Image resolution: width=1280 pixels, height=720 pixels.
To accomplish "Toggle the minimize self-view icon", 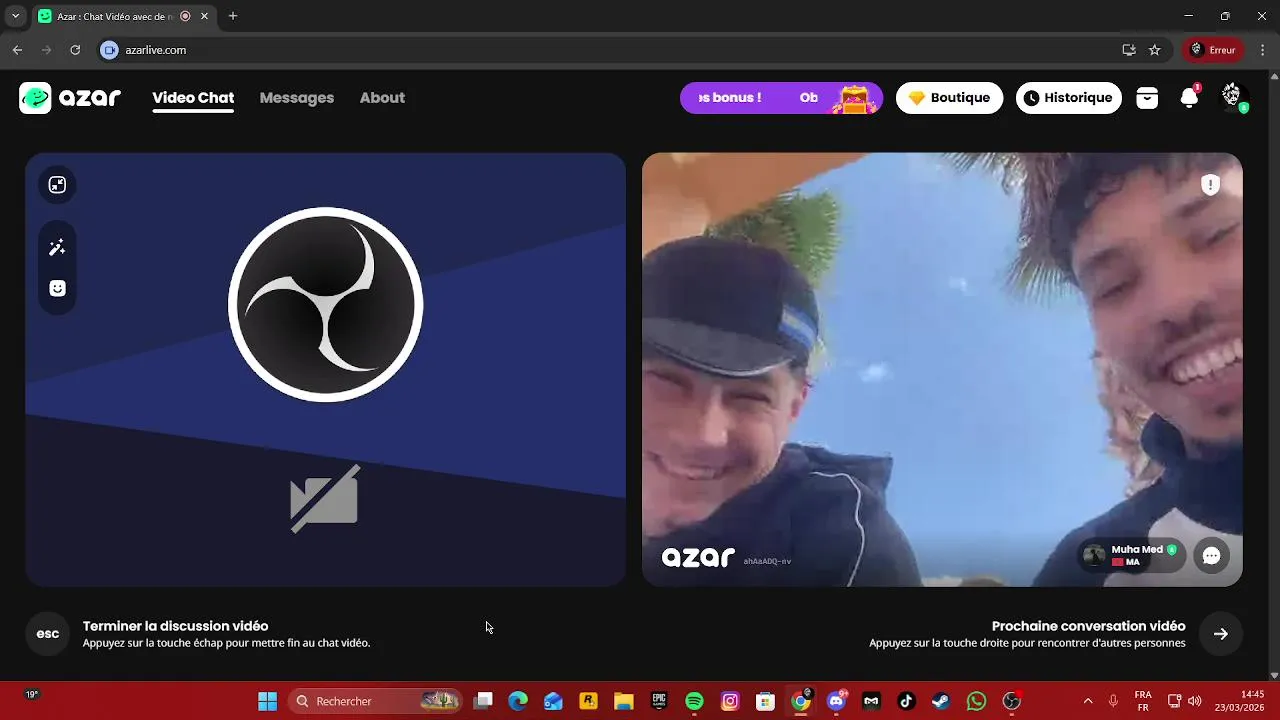I will tap(57, 184).
